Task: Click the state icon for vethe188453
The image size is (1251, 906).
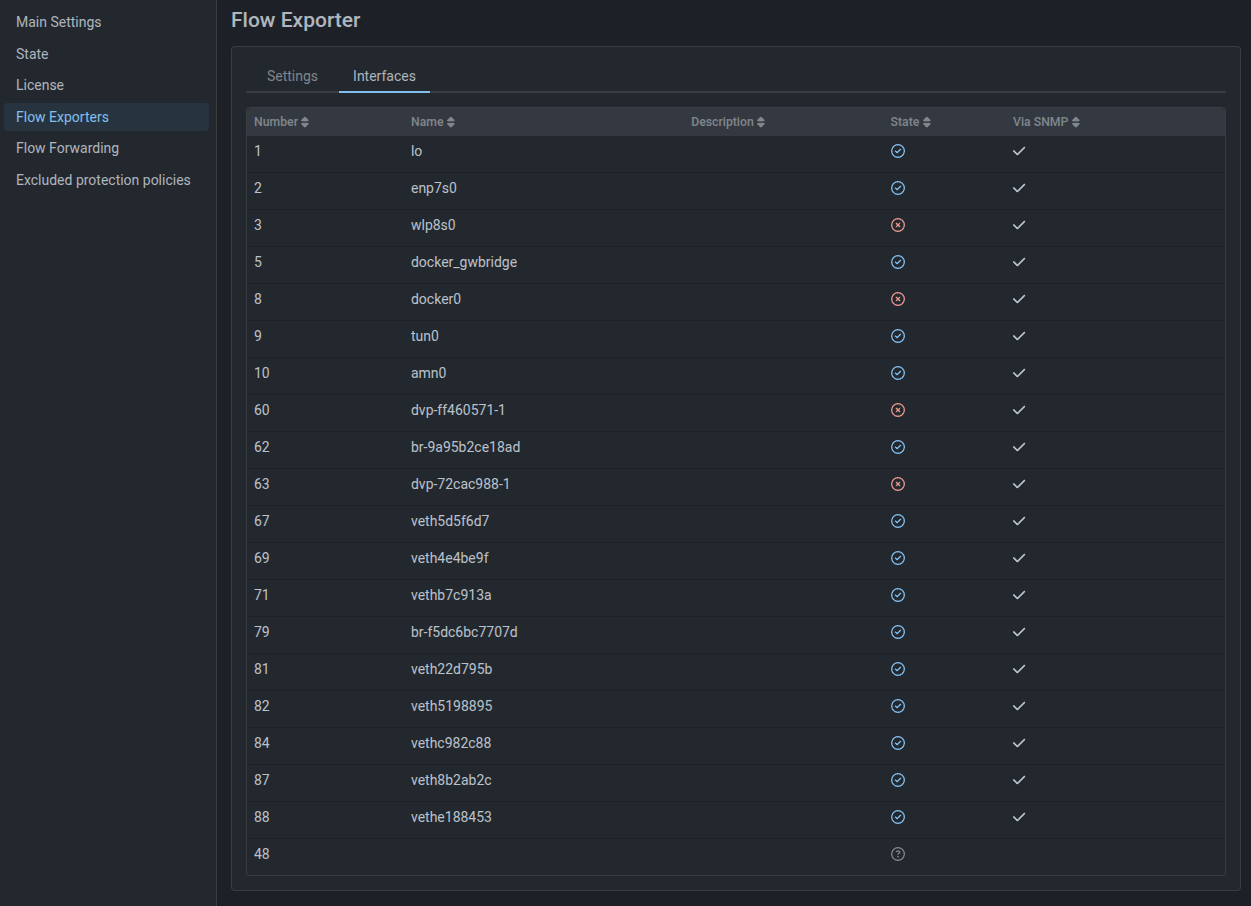Action: point(897,817)
